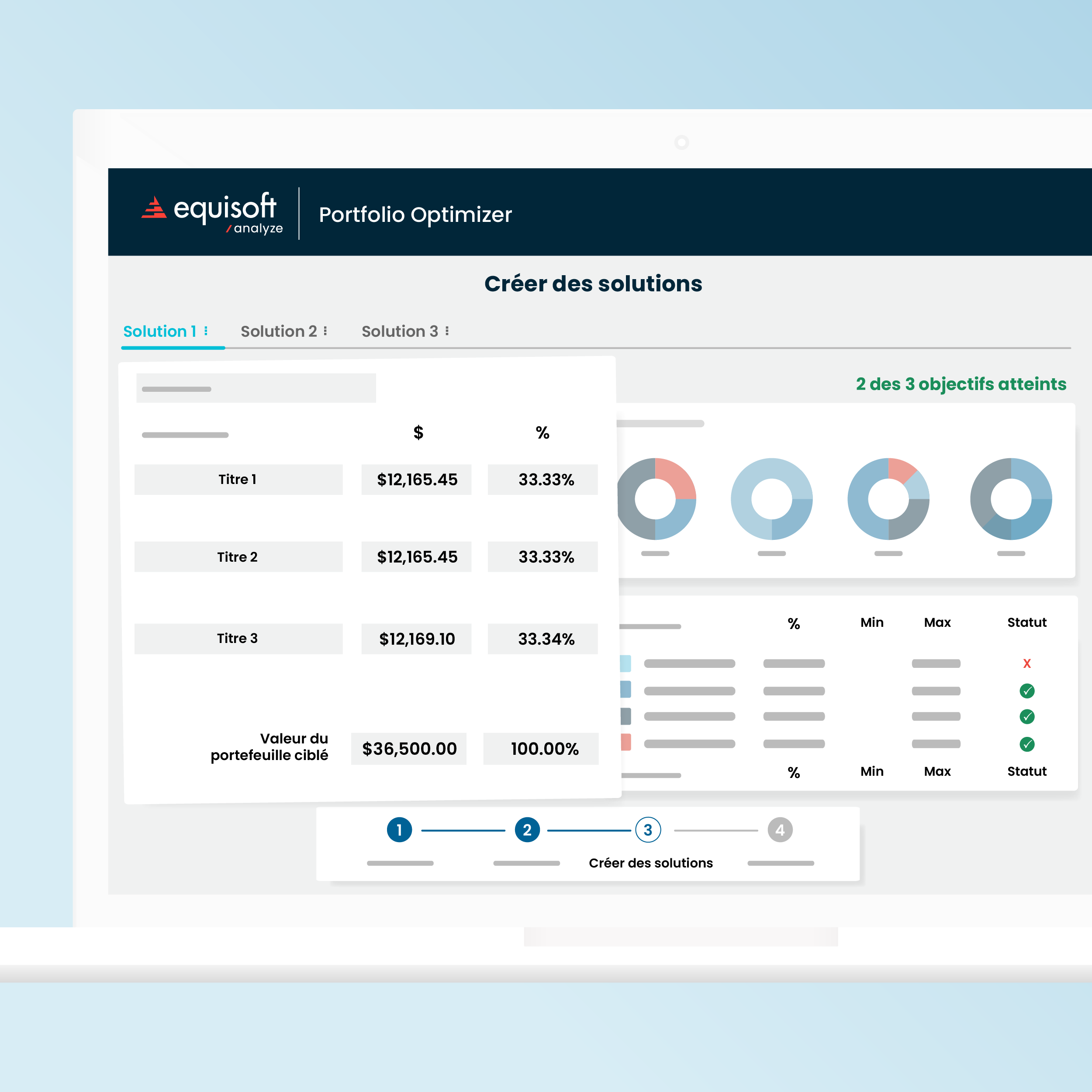Toggle the green checkmark on the last constraint row
The width and height of the screenshot is (1092, 1092).
tap(1027, 744)
